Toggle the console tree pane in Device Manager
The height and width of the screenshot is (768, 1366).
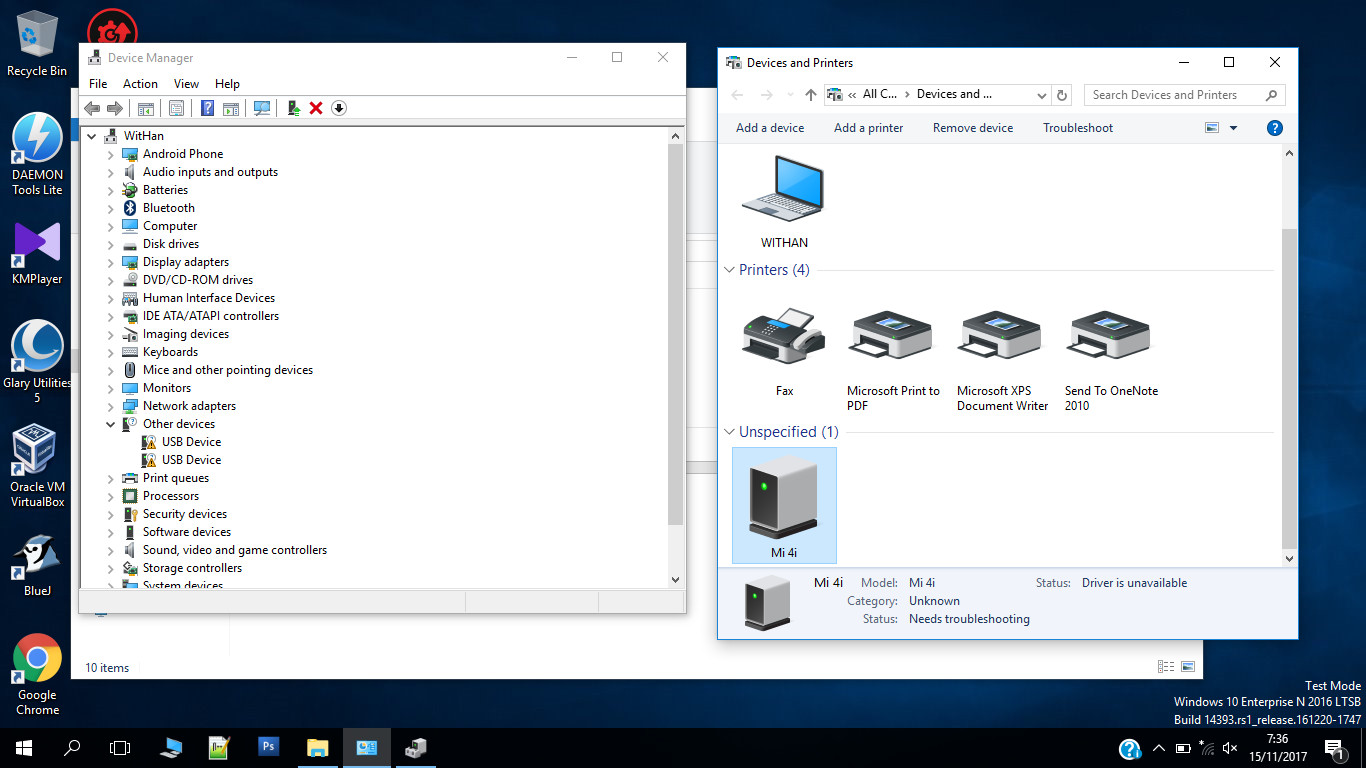coord(146,108)
